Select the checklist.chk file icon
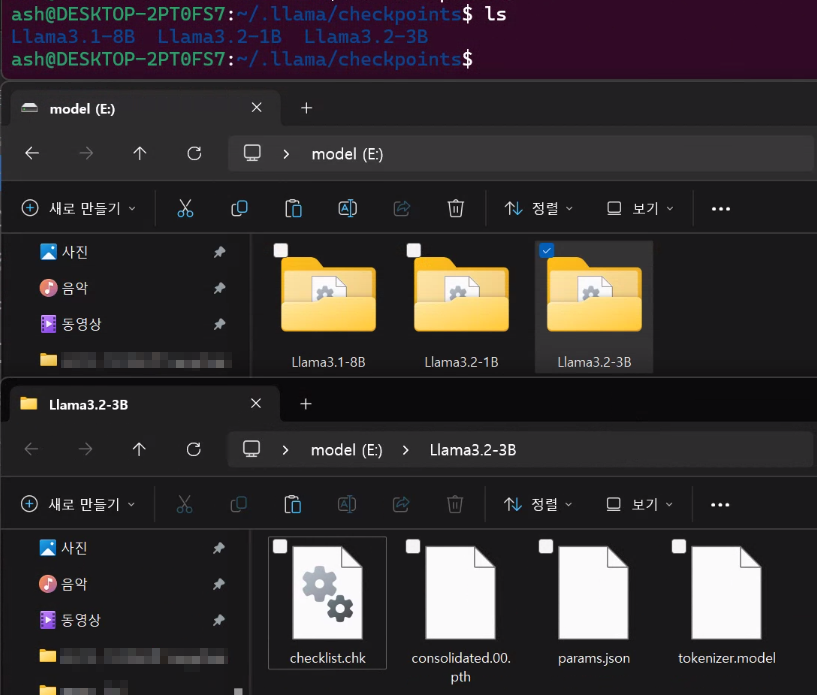This screenshot has height=695, width=817. point(327,593)
